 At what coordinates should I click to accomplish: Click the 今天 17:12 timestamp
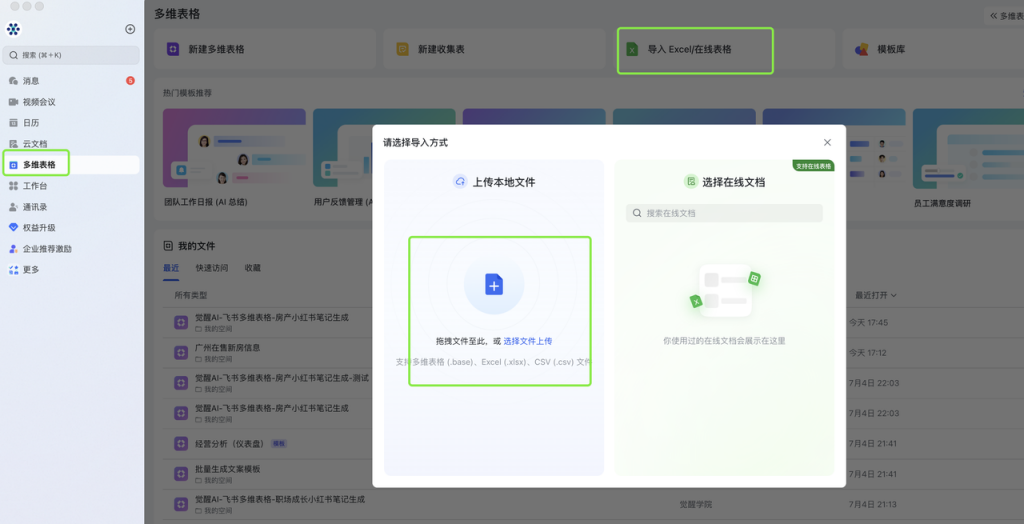868,353
